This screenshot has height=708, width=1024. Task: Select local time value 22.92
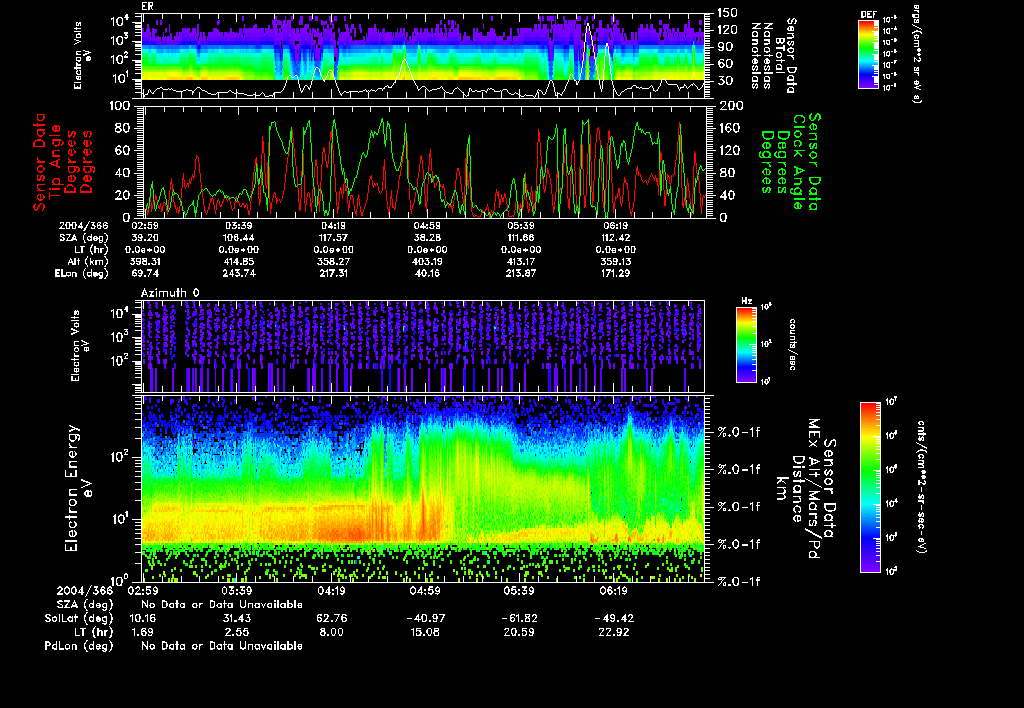(x=614, y=632)
